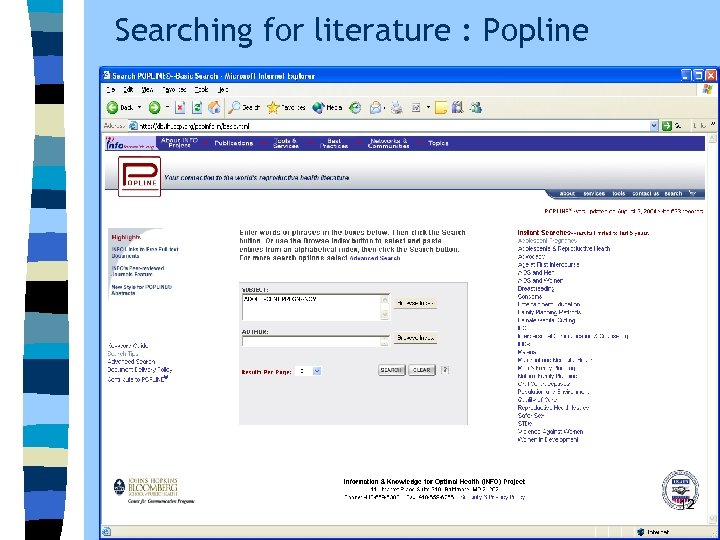Click the green Forward arrow button
Image resolution: width=720 pixels, height=540 pixels.
[x=154, y=107]
